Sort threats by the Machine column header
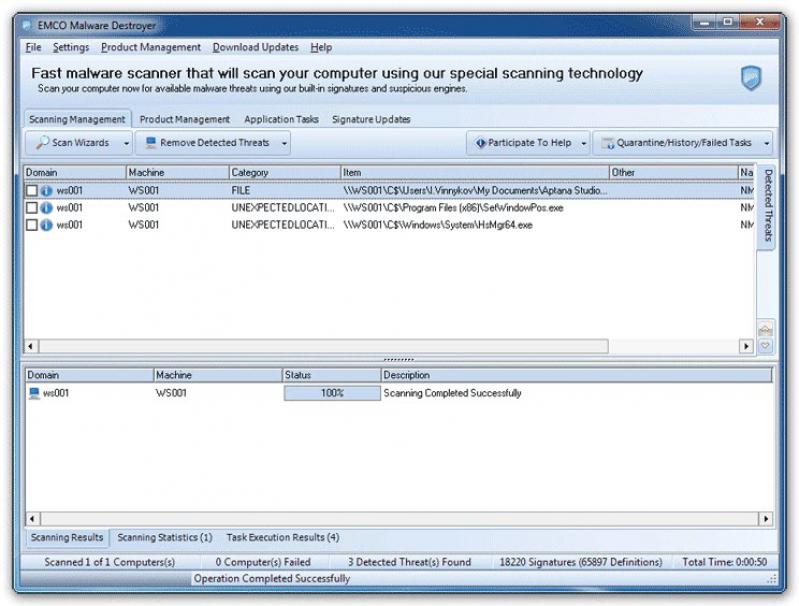 coord(177,173)
